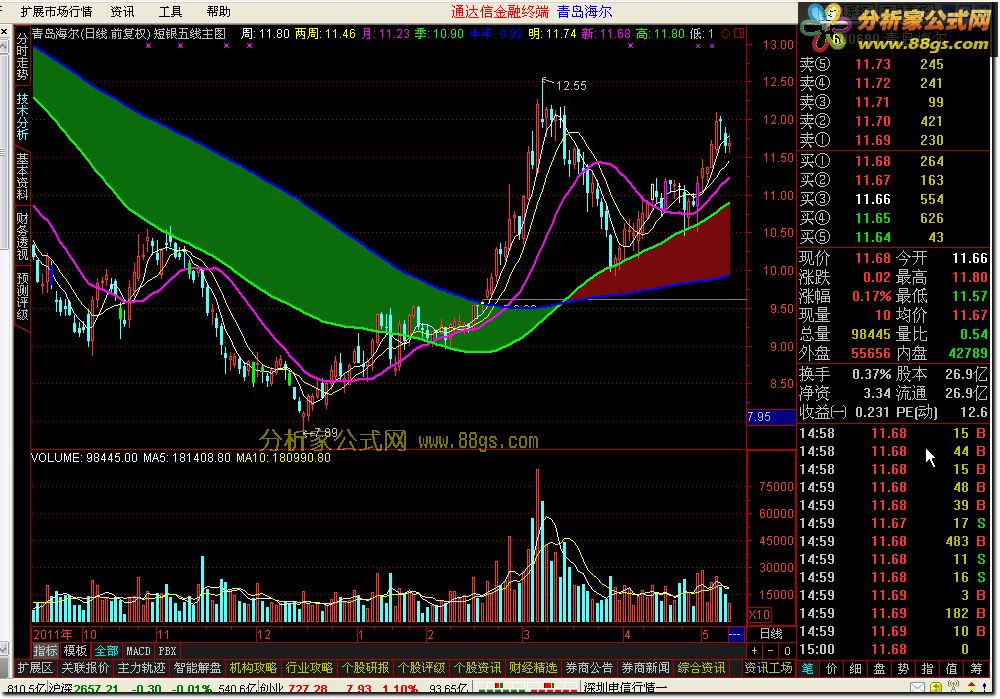Click the 深圳电信行情一 server label
The width and height of the screenshot is (1000, 699).
(x=626, y=688)
